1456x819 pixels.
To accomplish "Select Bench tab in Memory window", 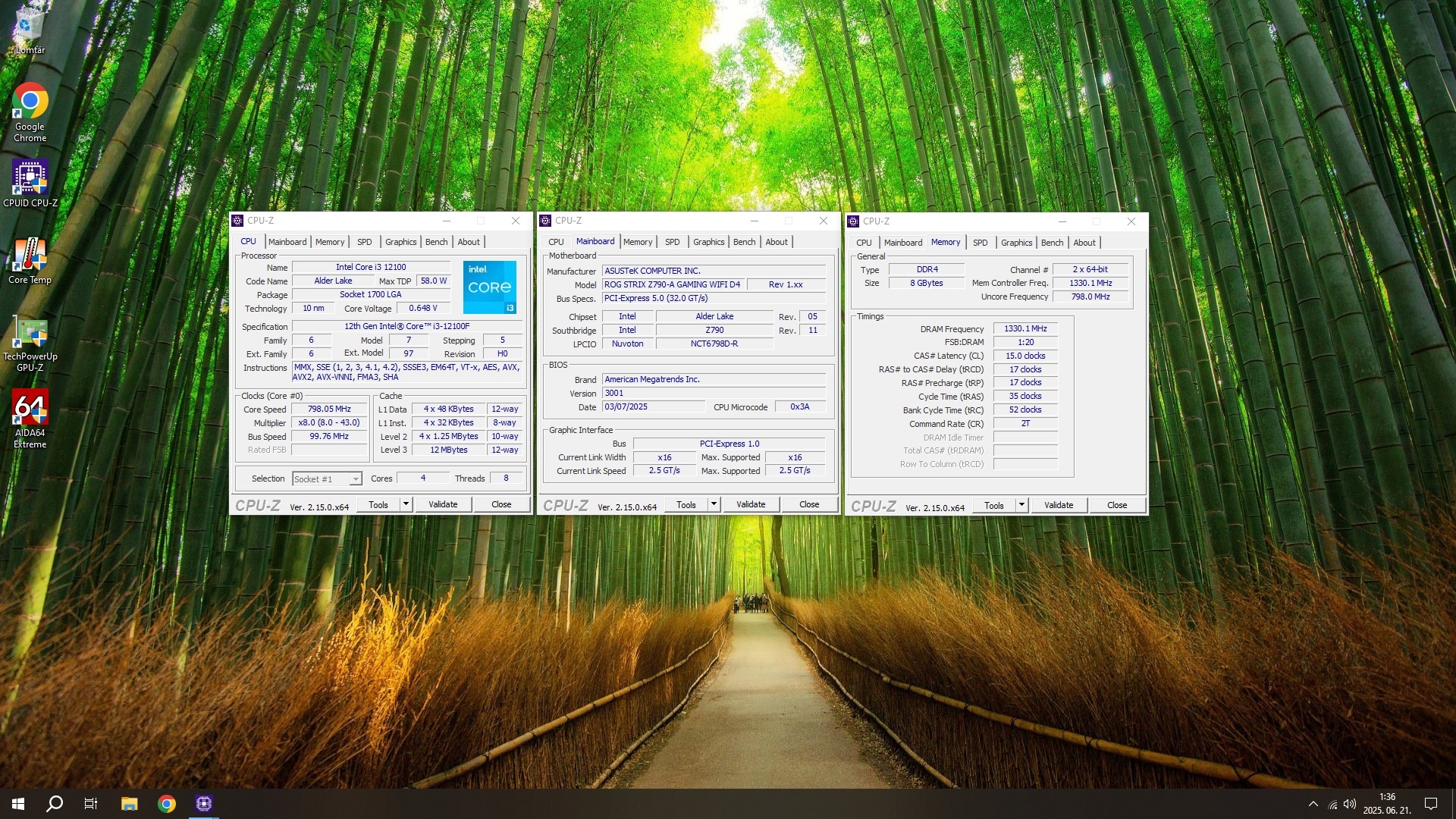I will pos(1052,243).
